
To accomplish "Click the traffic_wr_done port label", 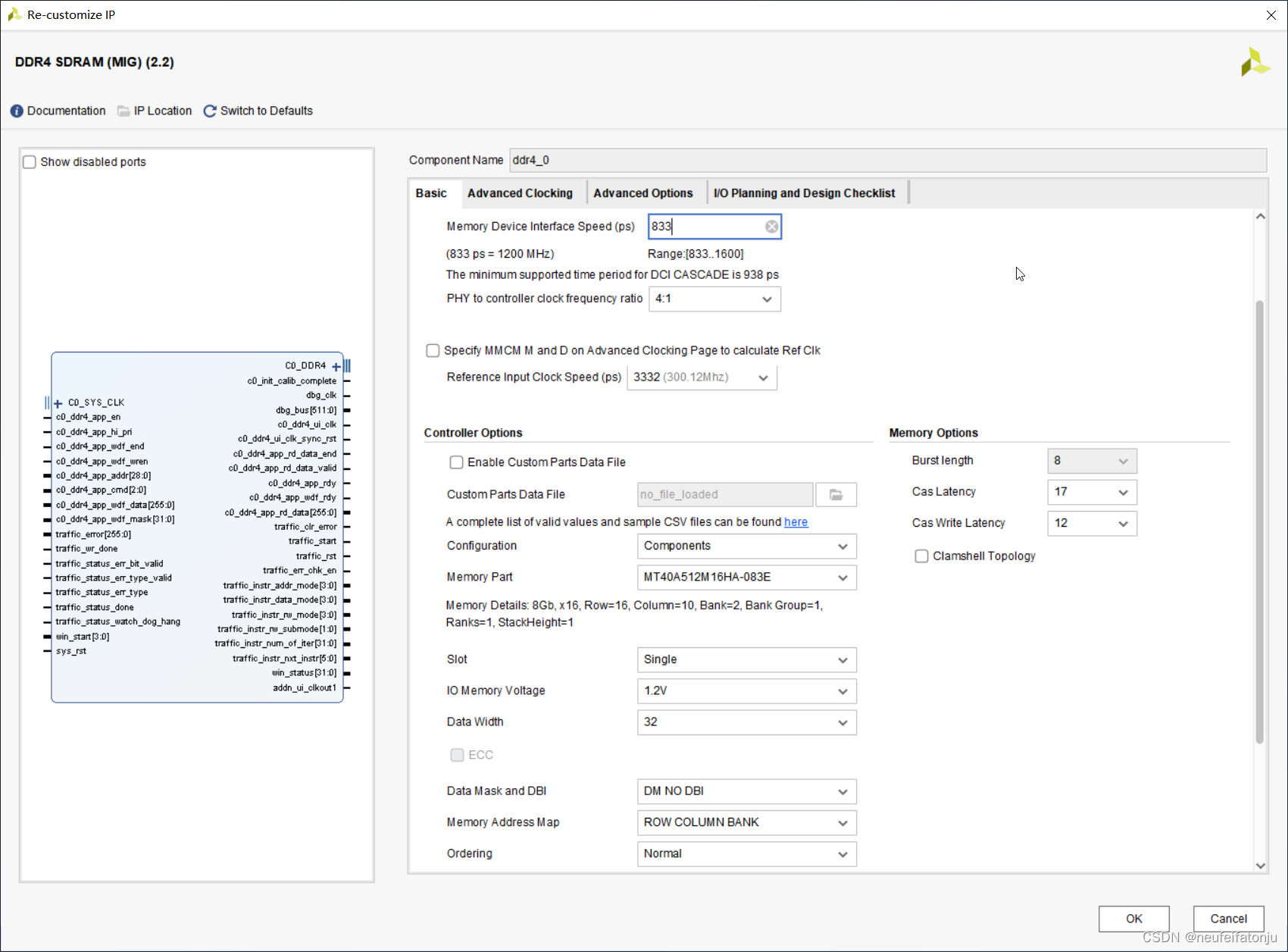I will (86, 549).
